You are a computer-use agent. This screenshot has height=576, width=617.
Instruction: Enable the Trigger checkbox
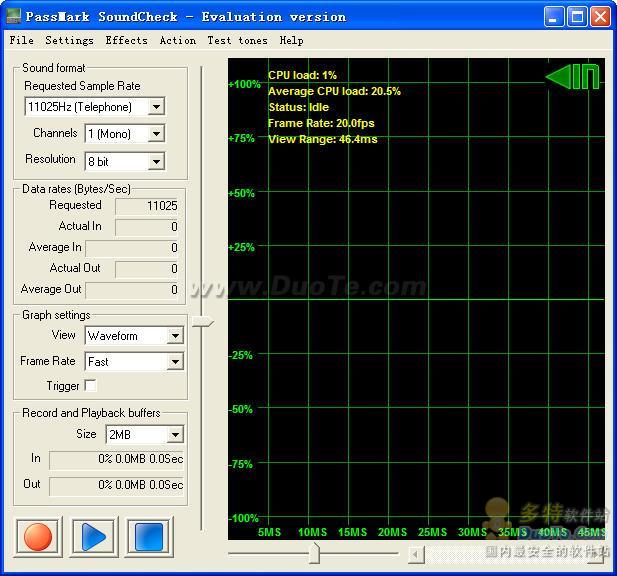tap(91, 385)
